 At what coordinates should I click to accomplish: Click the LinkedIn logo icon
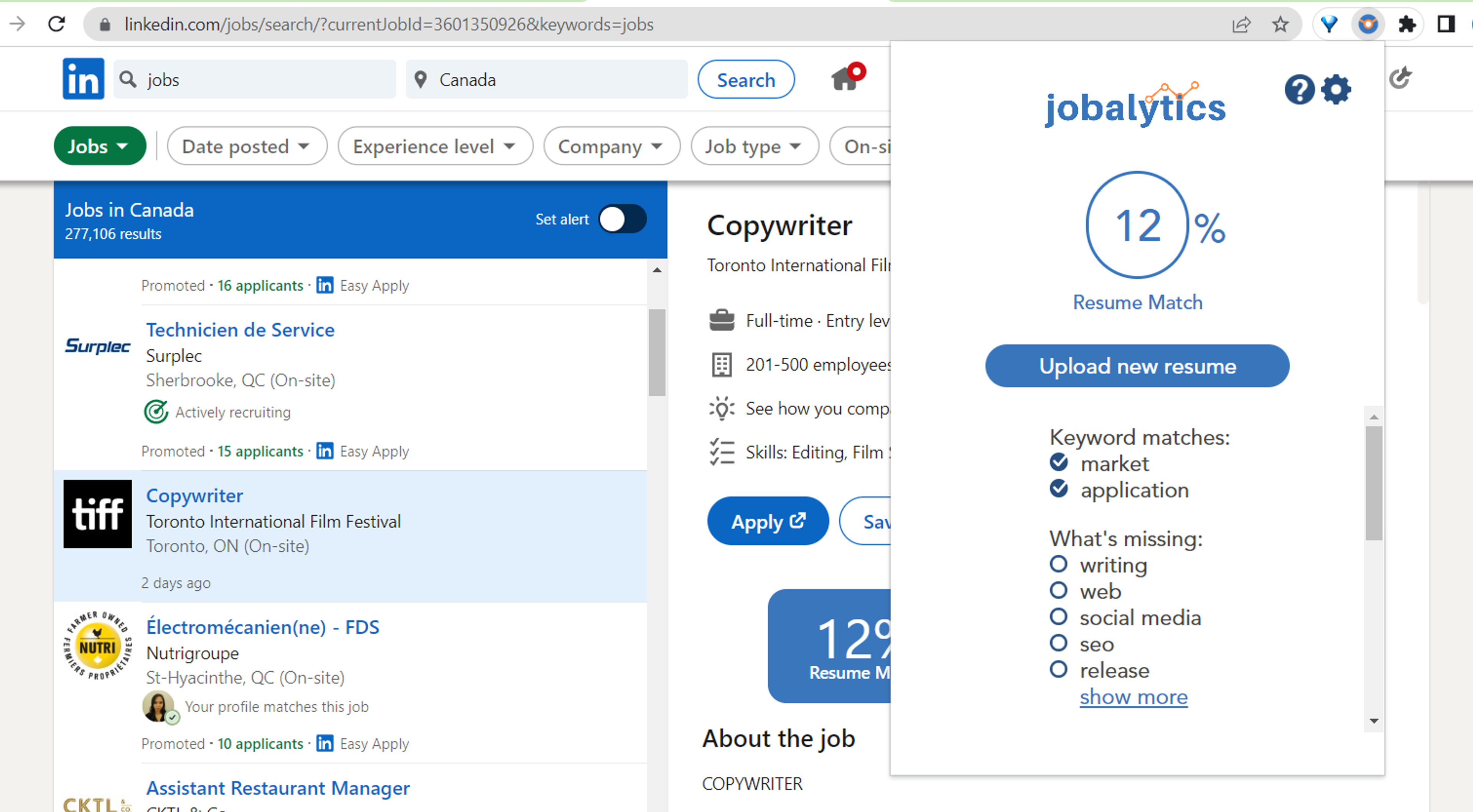point(84,79)
